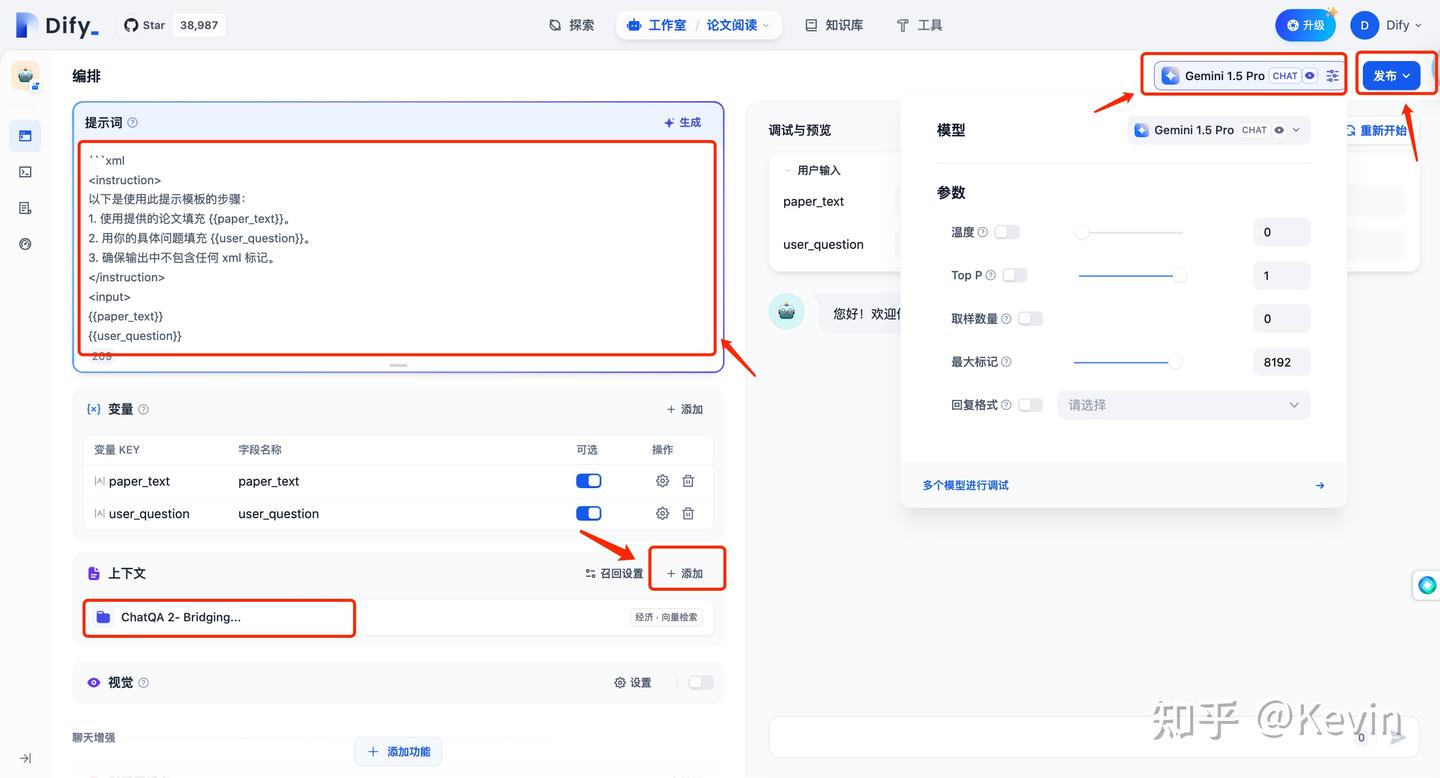Click 多个模型进行调试 link
This screenshot has width=1440, height=778.
tap(965, 485)
